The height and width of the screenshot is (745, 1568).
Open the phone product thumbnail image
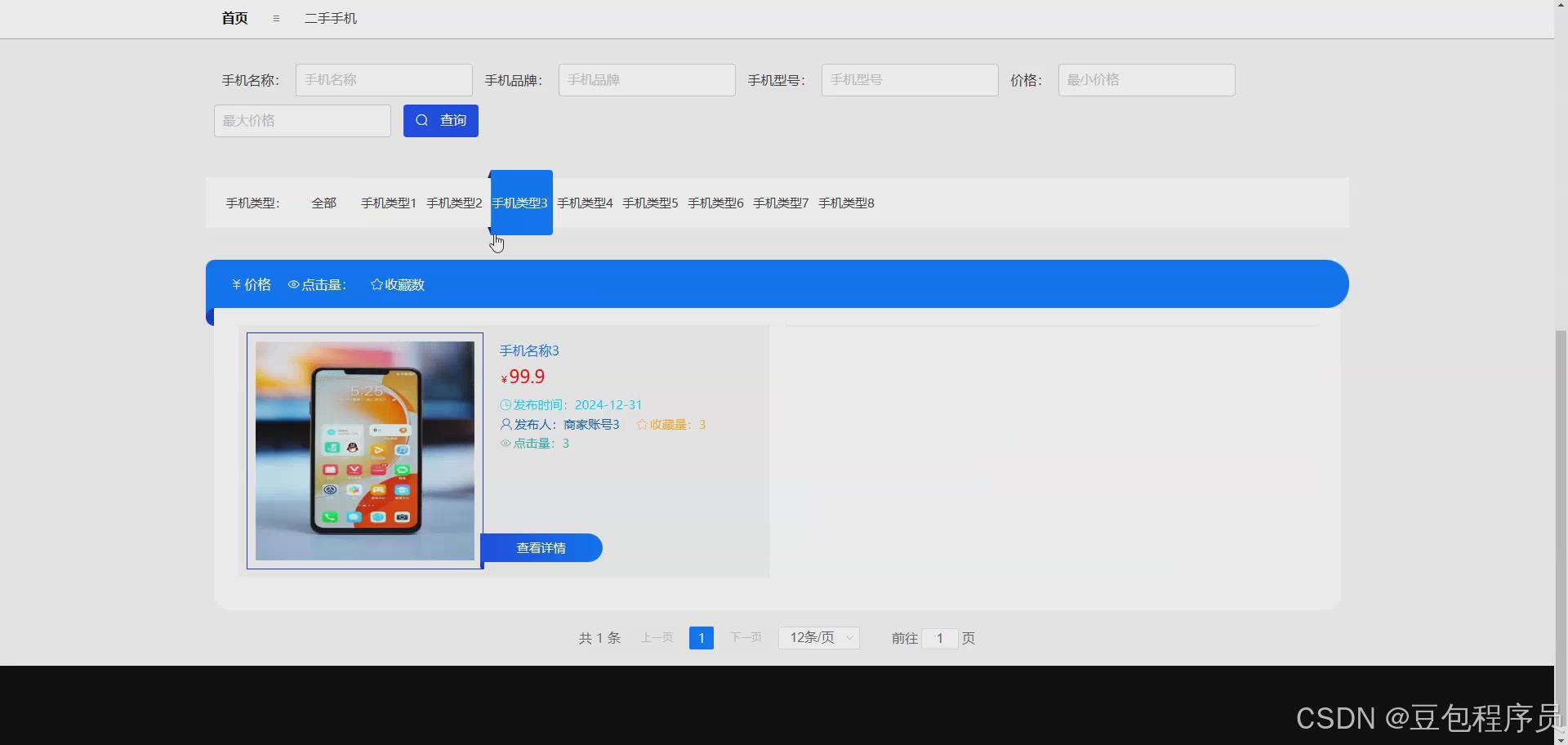pyautogui.click(x=365, y=451)
